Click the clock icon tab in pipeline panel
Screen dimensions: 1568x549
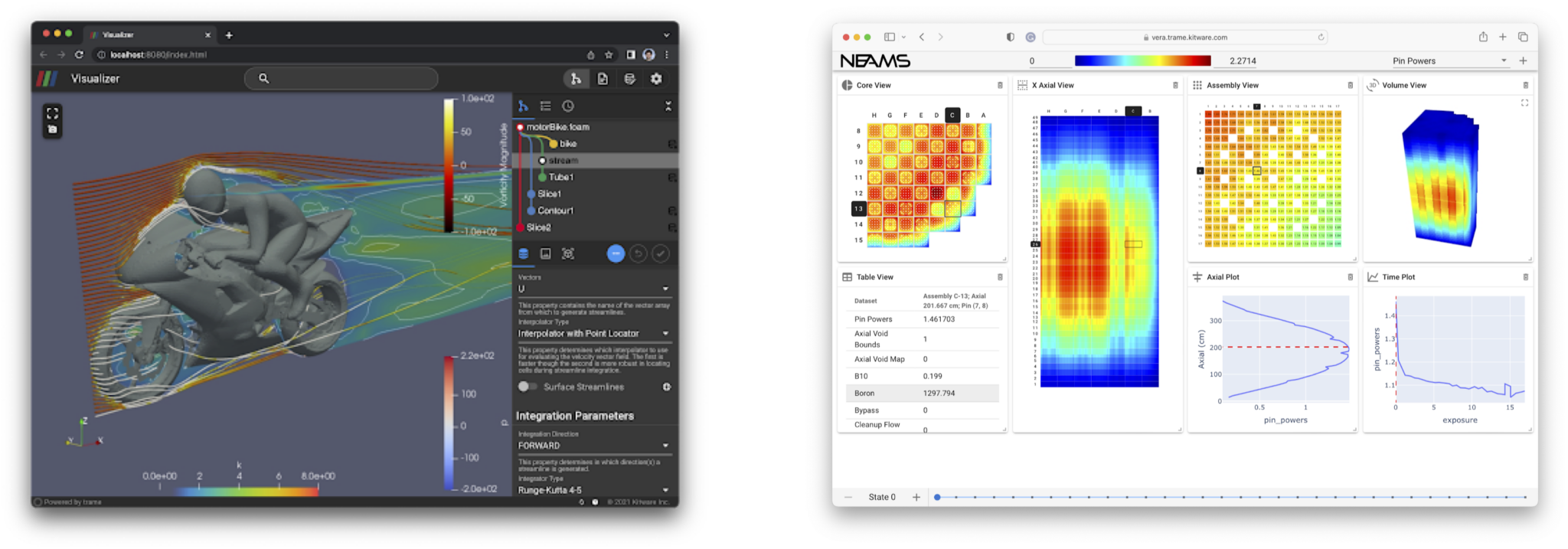click(x=568, y=106)
